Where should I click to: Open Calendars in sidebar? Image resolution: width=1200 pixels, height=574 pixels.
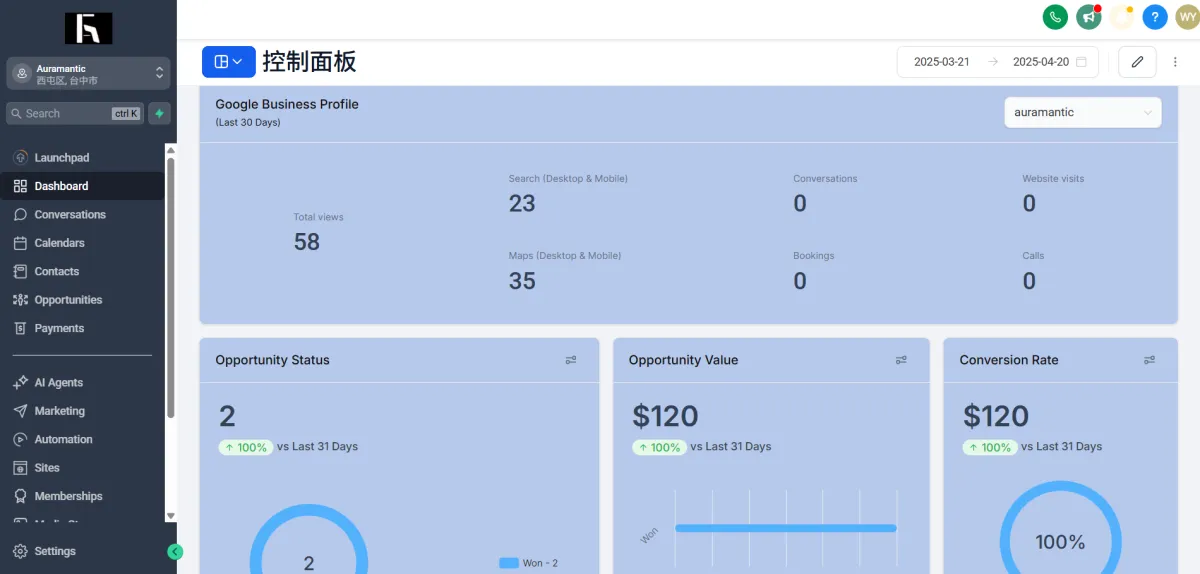pyautogui.click(x=59, y=243)
